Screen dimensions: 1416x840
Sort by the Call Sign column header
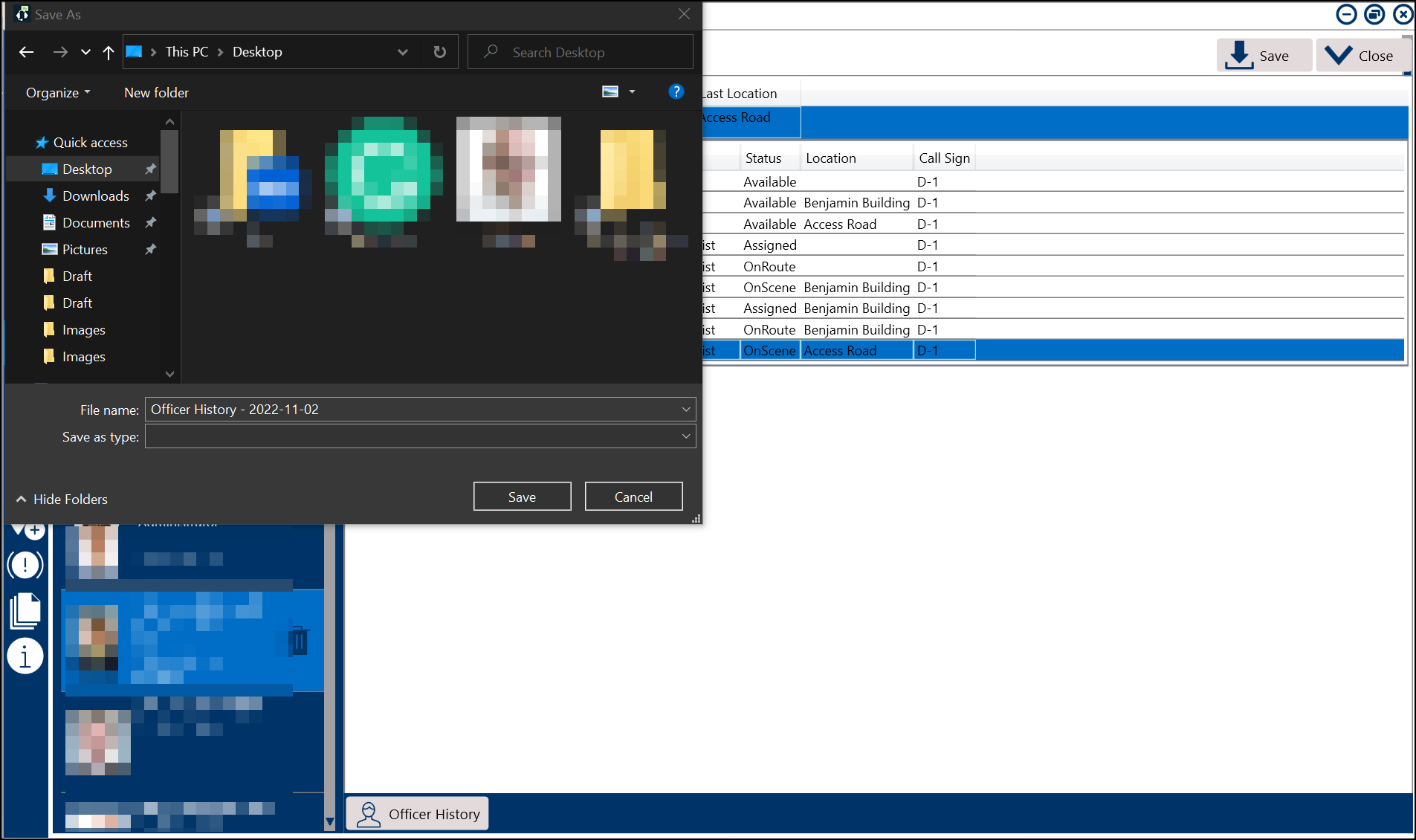(944, 158)
